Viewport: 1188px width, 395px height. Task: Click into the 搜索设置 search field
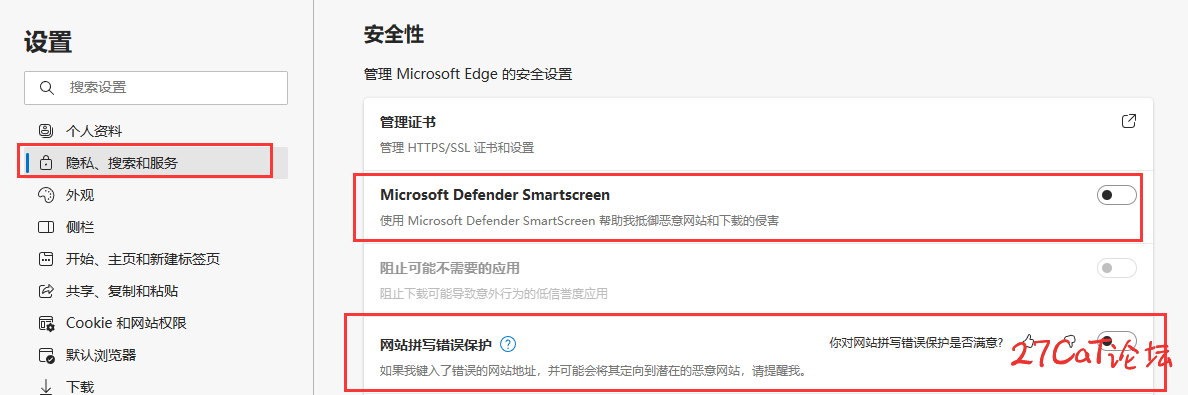(x=156, y=88)
